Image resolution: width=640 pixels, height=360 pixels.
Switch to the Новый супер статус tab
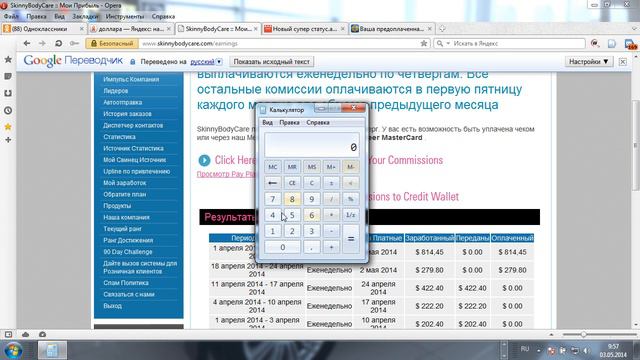304,29
